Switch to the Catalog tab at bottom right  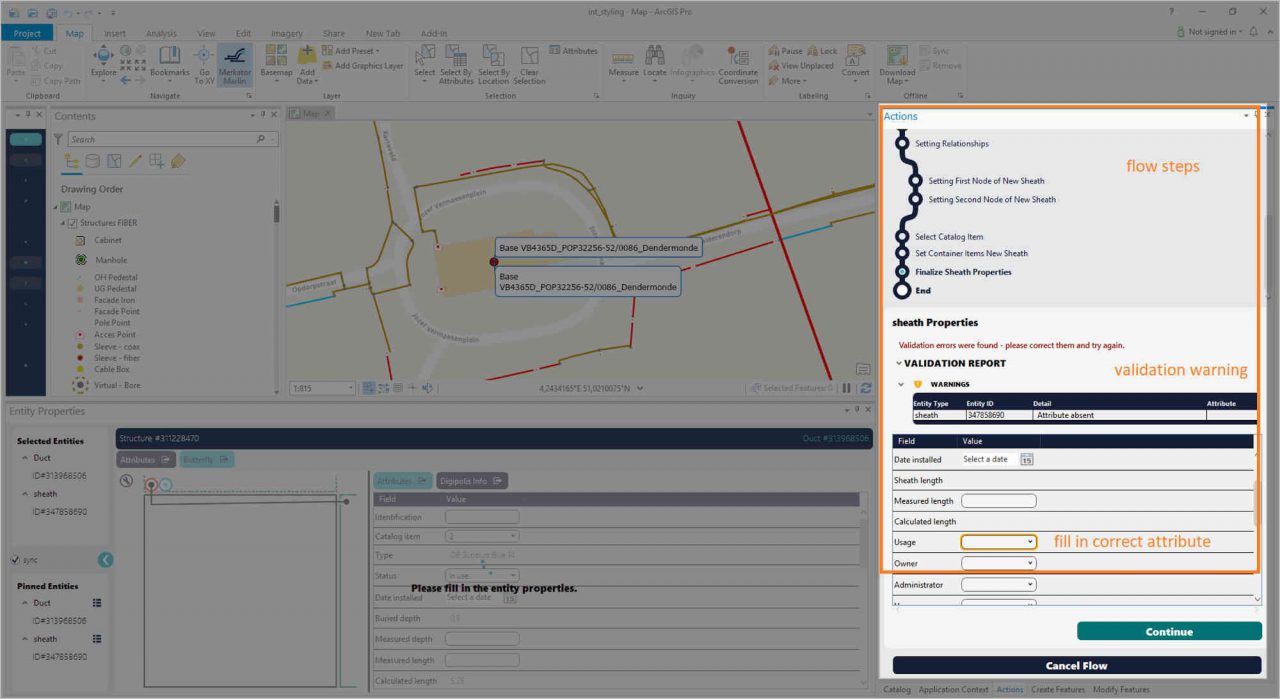[897, 689]
